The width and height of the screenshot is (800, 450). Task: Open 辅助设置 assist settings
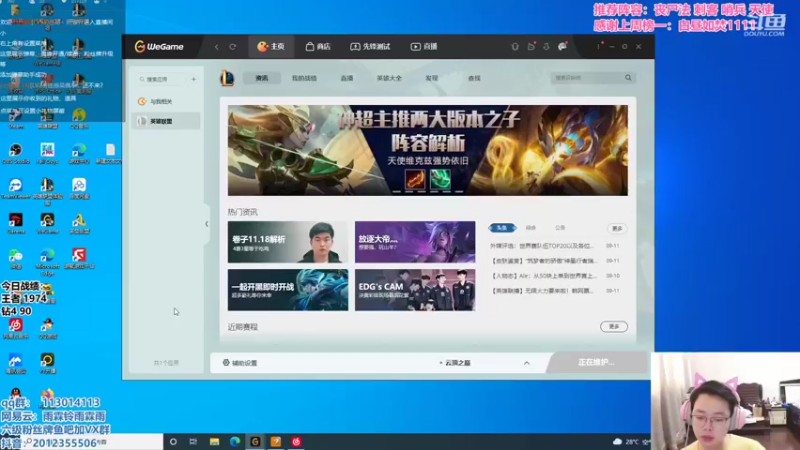pyautogui.click(x=240, y=363)
